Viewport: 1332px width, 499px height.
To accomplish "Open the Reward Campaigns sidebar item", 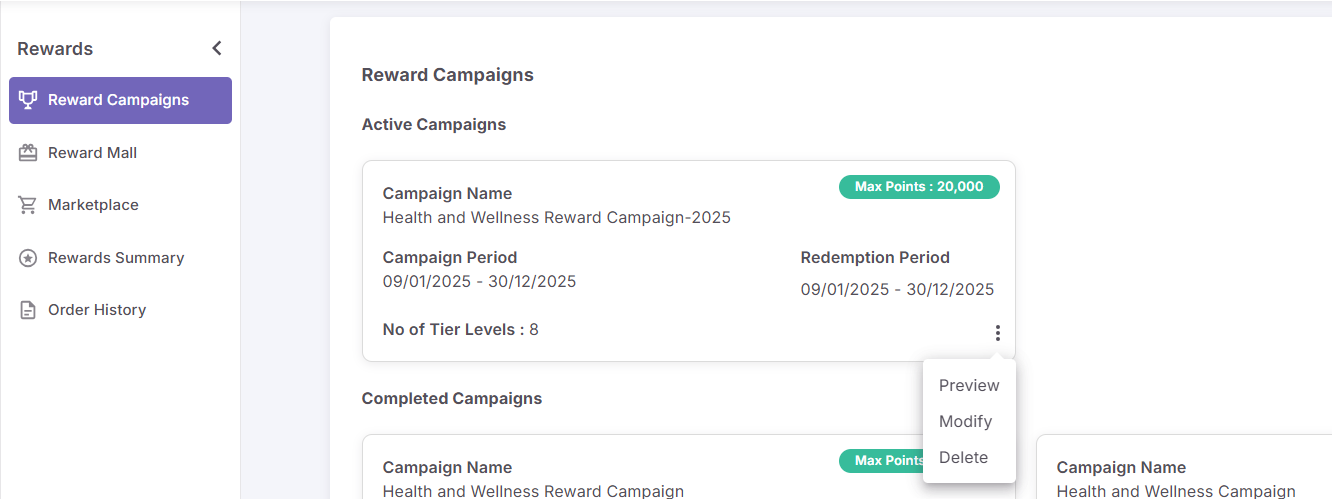I will pyautogui.click(x=118, y=100).
